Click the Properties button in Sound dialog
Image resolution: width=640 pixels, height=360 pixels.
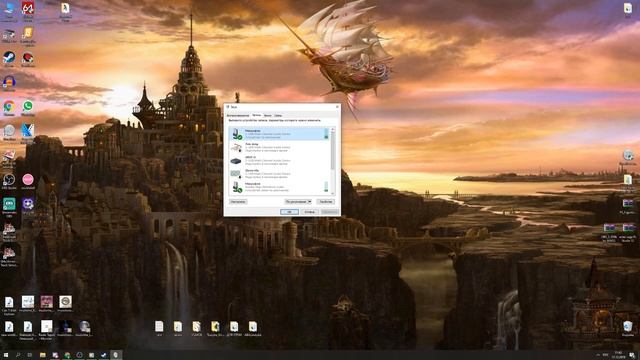coord(326,202)
